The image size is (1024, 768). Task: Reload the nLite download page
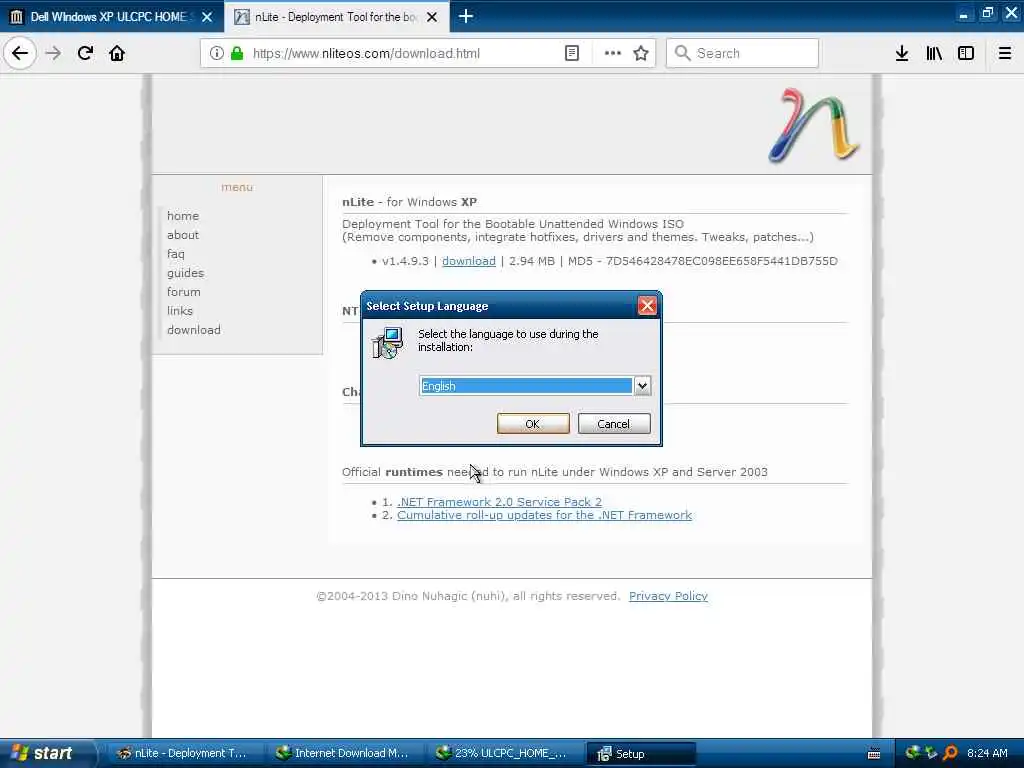pyautogui.click(x=86, y=53)
